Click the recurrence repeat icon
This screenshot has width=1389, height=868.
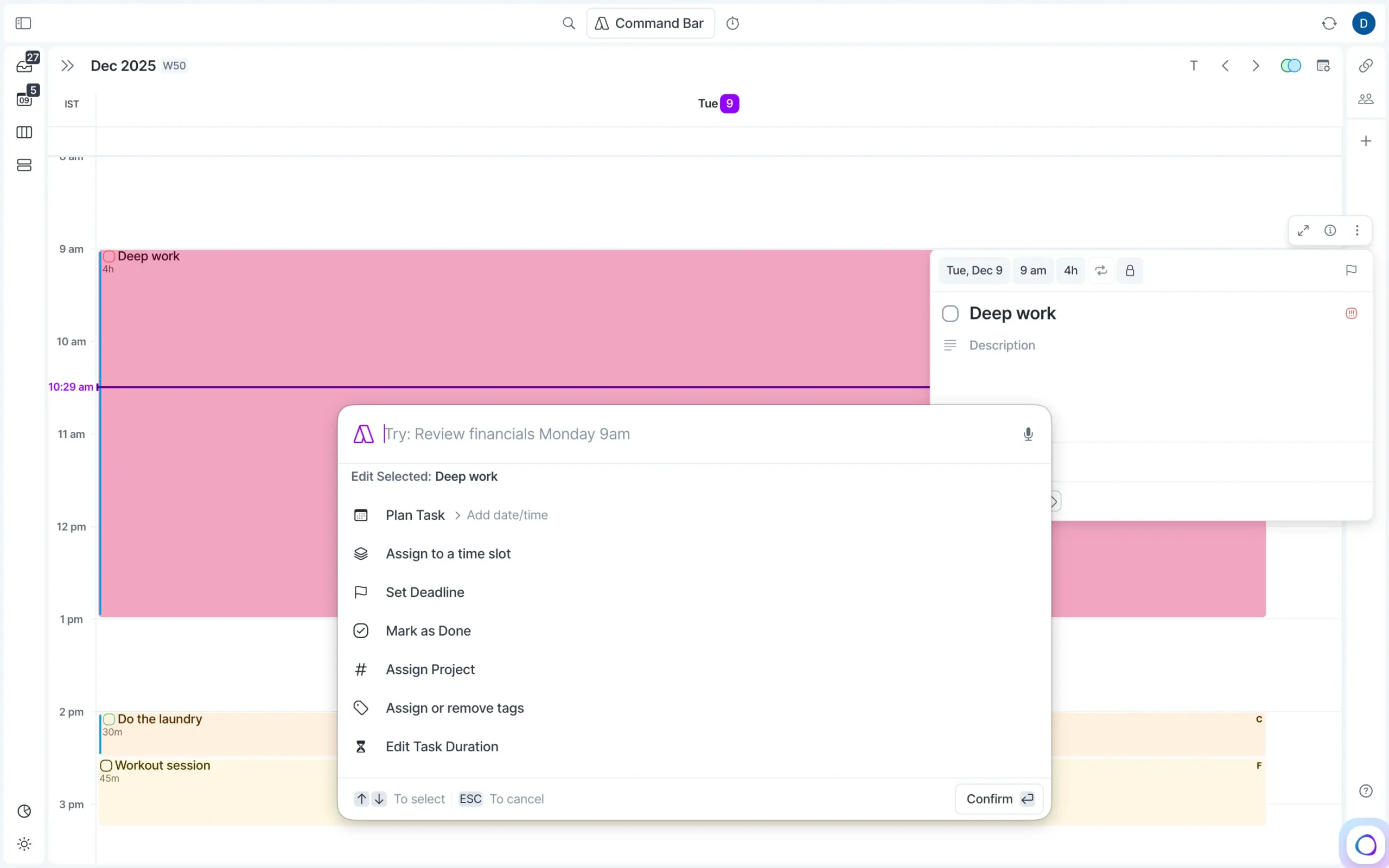(x=1100, y=270)
